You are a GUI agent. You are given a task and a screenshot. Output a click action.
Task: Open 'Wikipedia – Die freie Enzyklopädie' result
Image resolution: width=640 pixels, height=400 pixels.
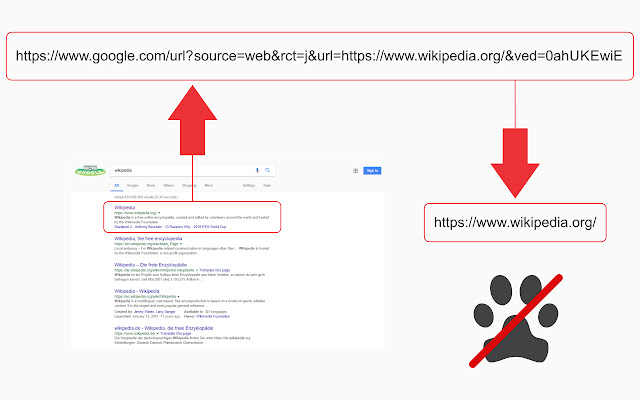(151, 265)
